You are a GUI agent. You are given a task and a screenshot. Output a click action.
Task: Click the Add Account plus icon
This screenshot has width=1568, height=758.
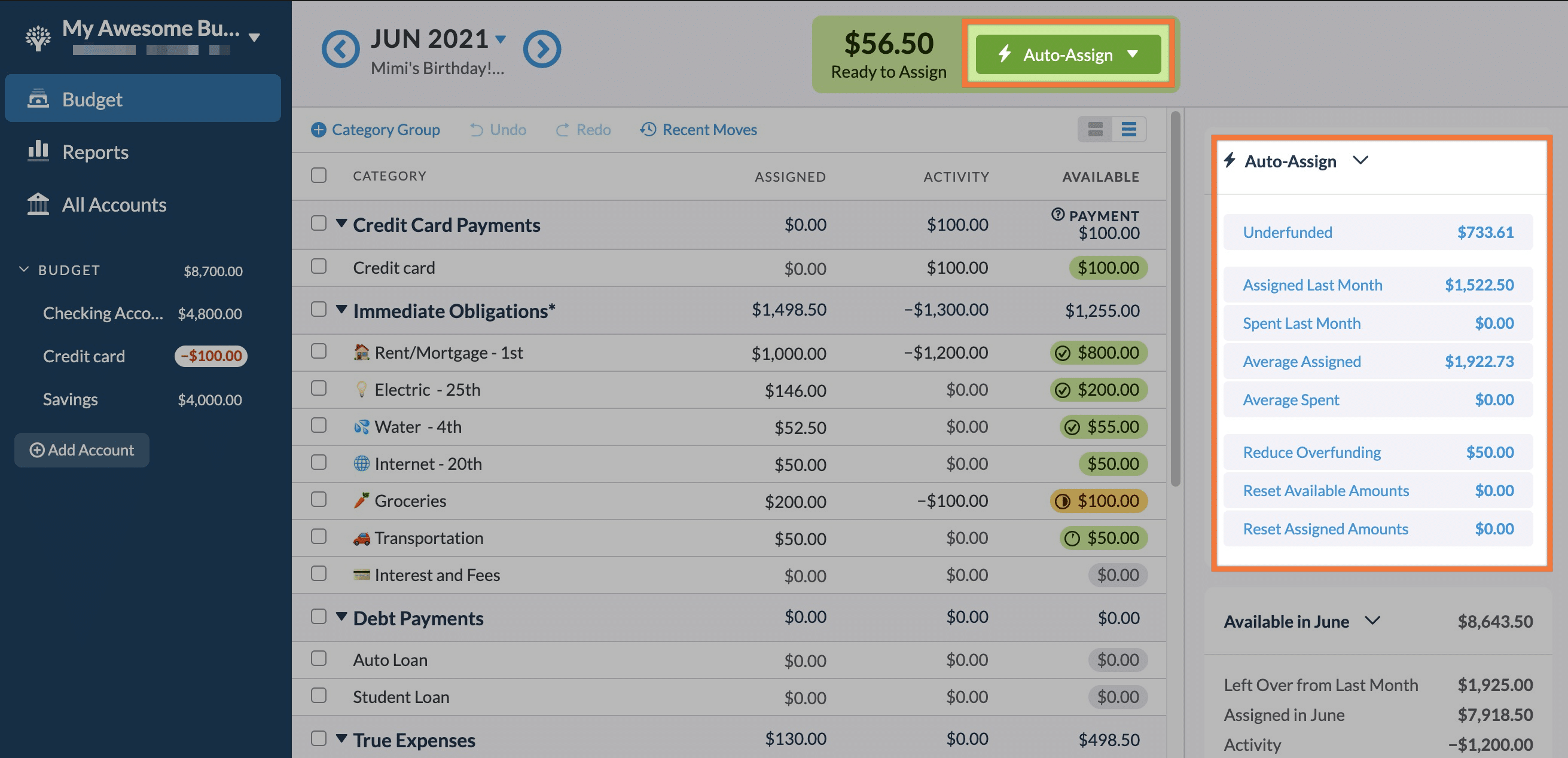[x=37, y=450]
